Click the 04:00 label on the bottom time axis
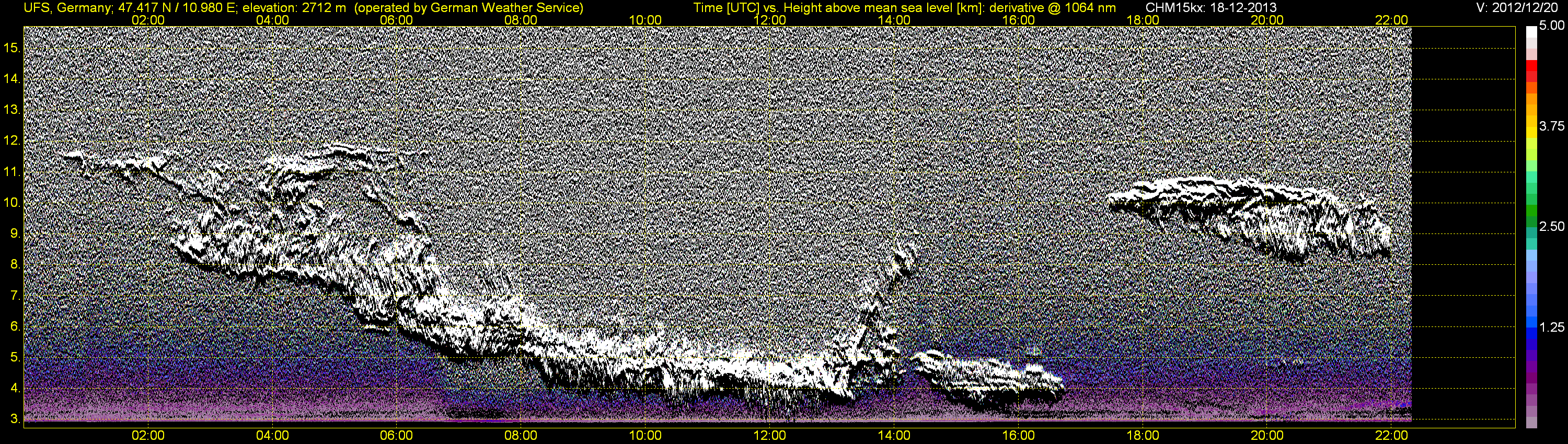The image size is (1568, 444). click(273, 436)
